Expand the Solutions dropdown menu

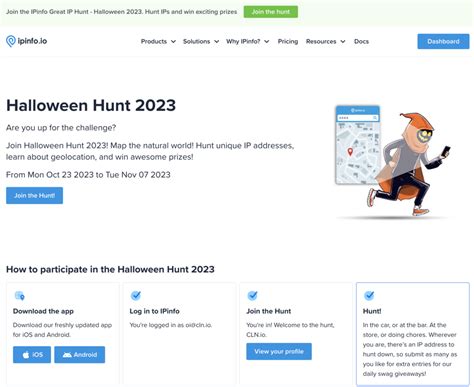pos(201,41)
